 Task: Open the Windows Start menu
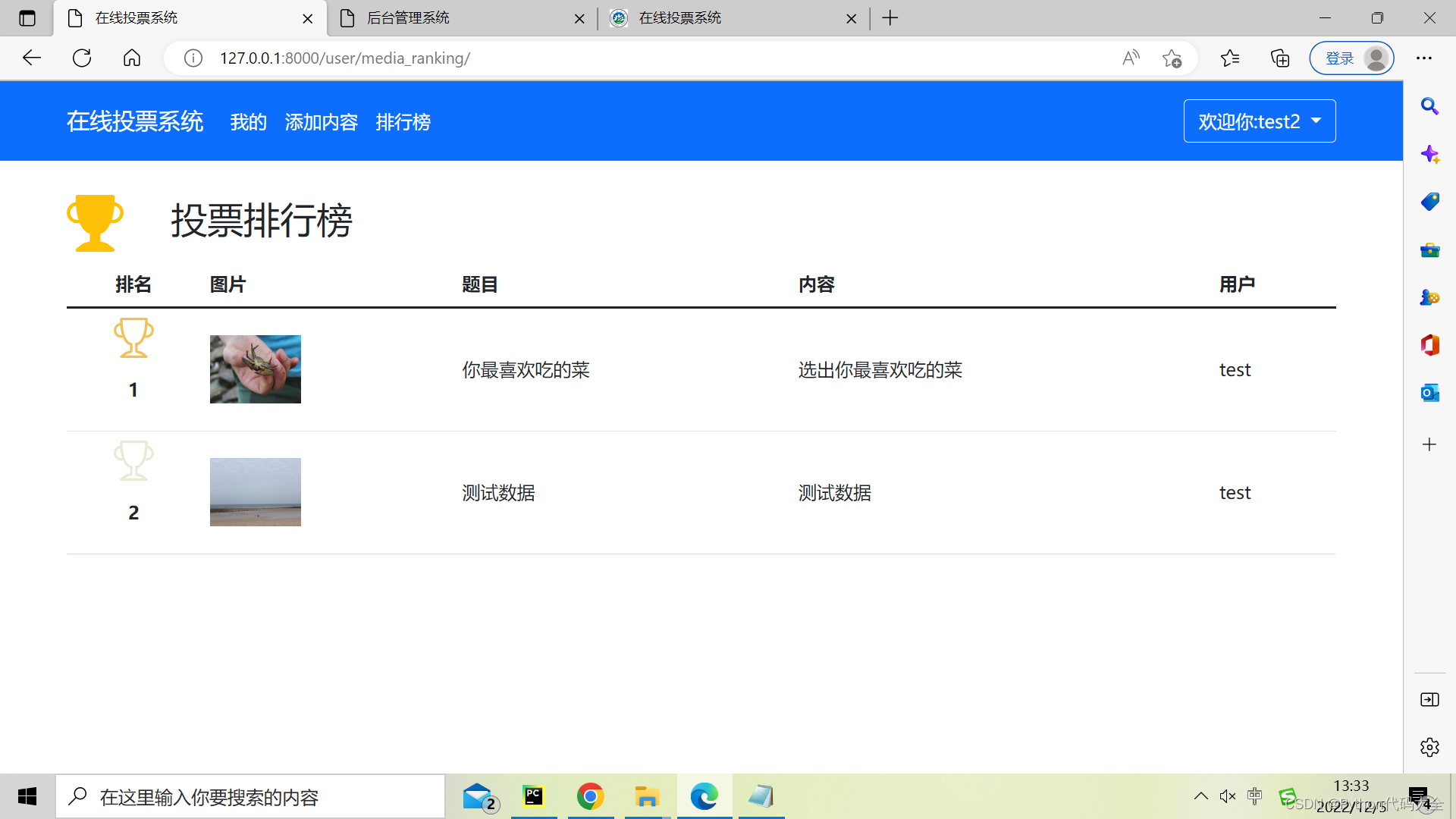click(x=27, y=796)
